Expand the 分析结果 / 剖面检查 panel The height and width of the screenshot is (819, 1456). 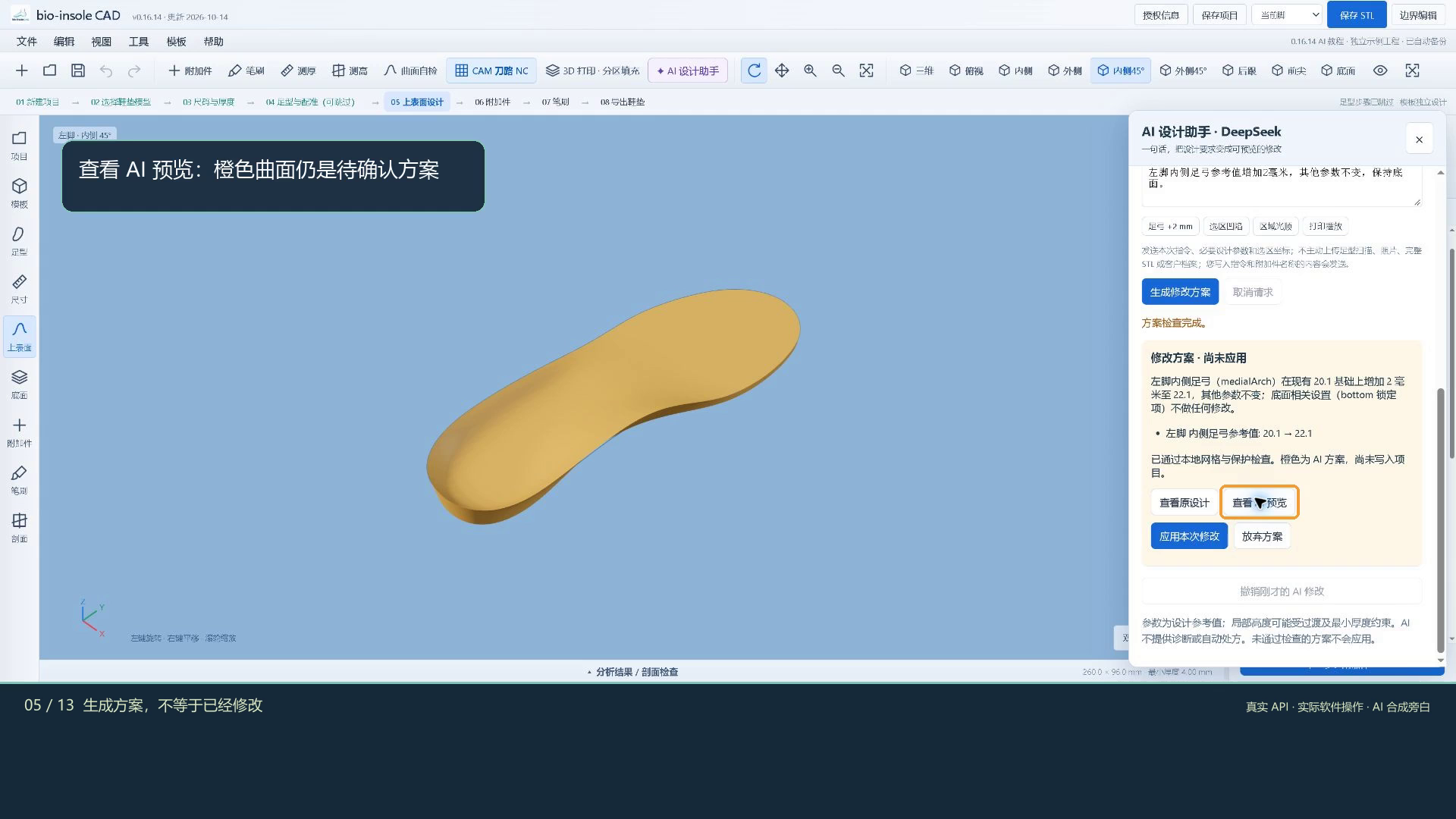click(x=632, y=672)
